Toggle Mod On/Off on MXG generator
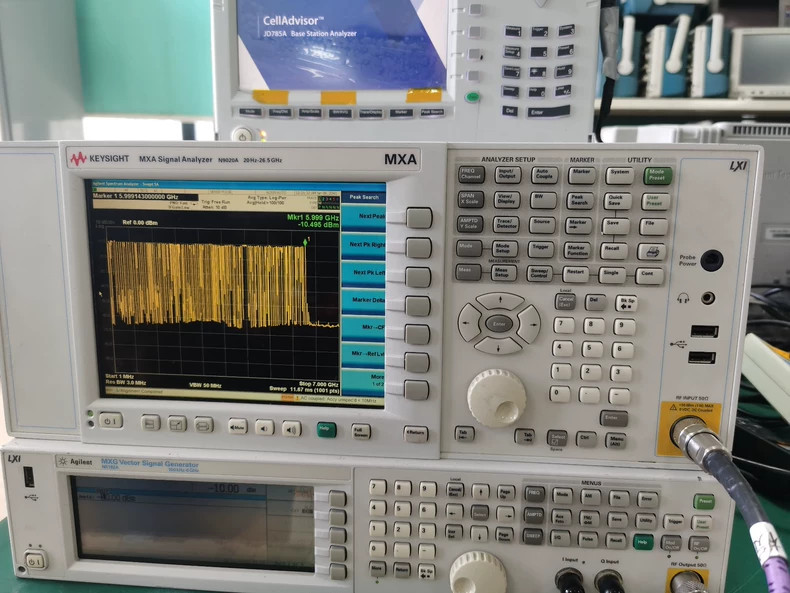This screenshot has height=593, width=790. pos(671,544)
